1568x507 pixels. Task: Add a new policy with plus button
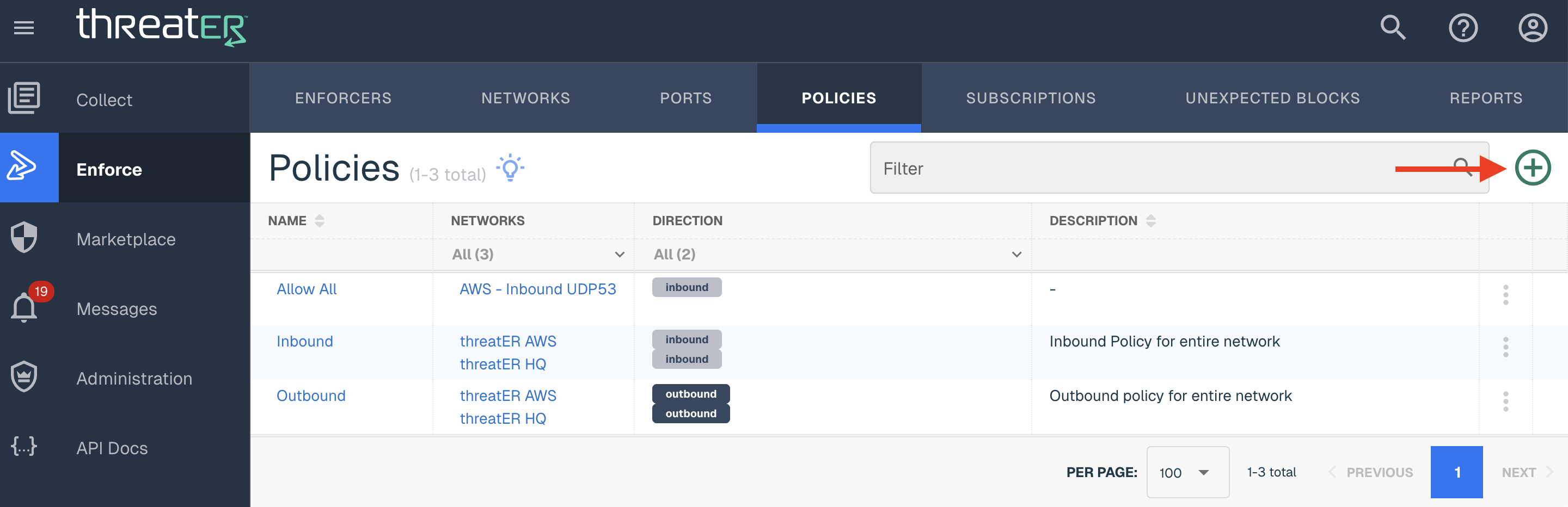(x=1532, y=168)
